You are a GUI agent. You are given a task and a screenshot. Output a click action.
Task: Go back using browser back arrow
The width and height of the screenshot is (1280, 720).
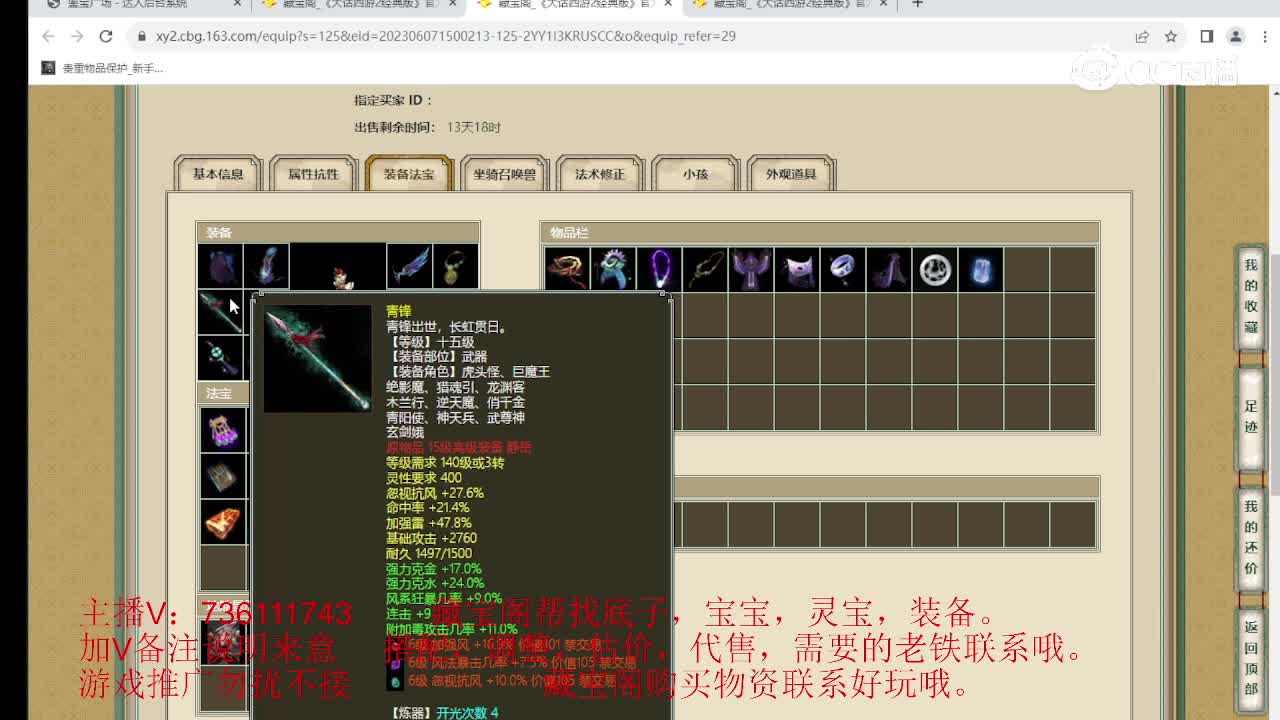(x=48, y=36)
